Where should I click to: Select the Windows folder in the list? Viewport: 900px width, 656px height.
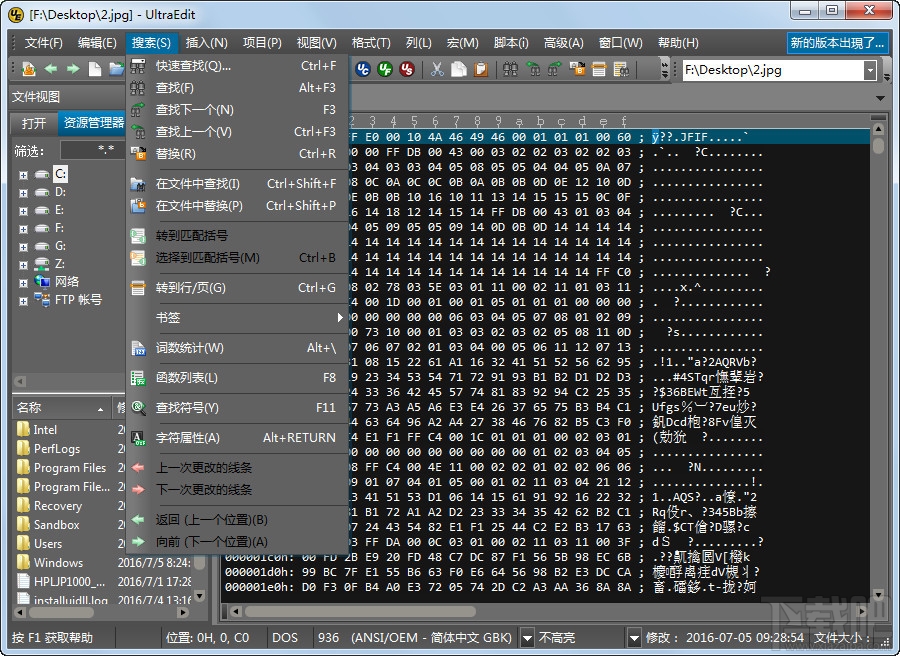[x=58, y=562]
